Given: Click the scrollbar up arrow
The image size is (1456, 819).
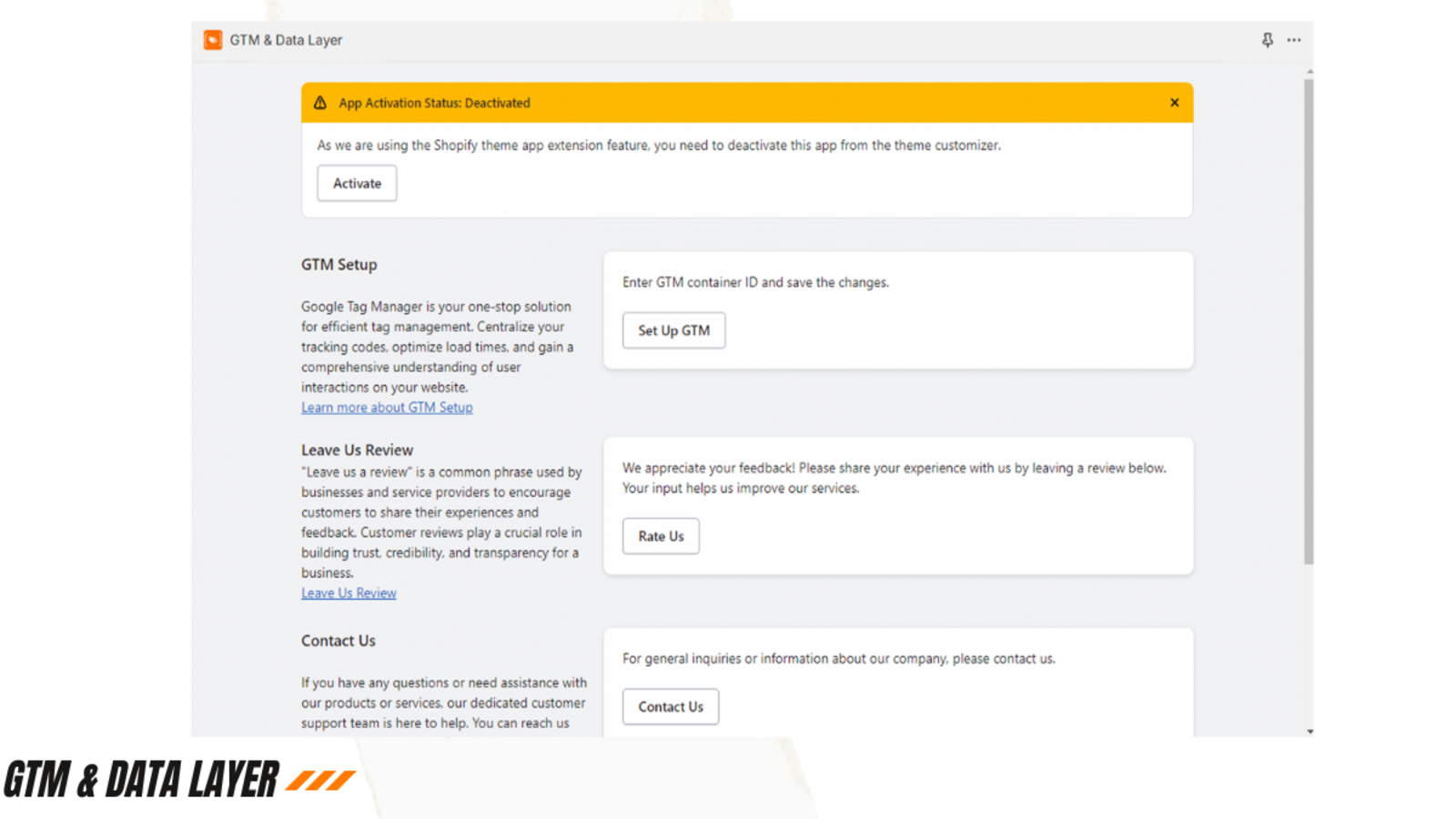Looking at the screenshot, I should (1309, 71).
